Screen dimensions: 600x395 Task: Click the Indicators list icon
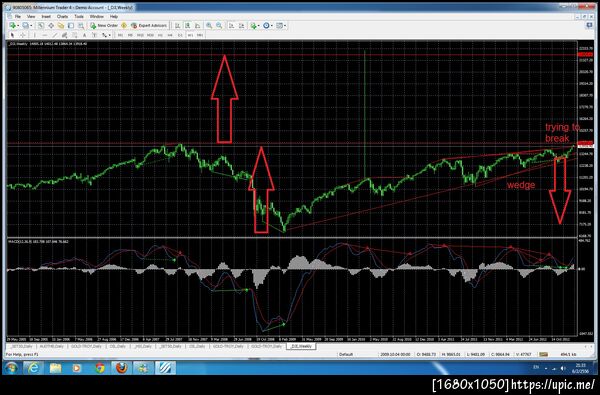pos(253,26)
